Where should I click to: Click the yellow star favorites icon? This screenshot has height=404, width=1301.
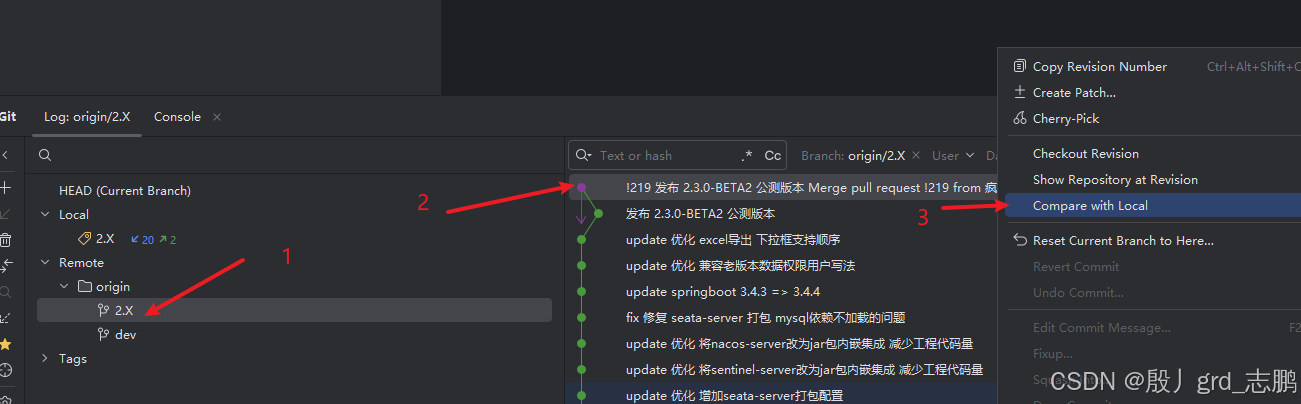click(5, 344)
